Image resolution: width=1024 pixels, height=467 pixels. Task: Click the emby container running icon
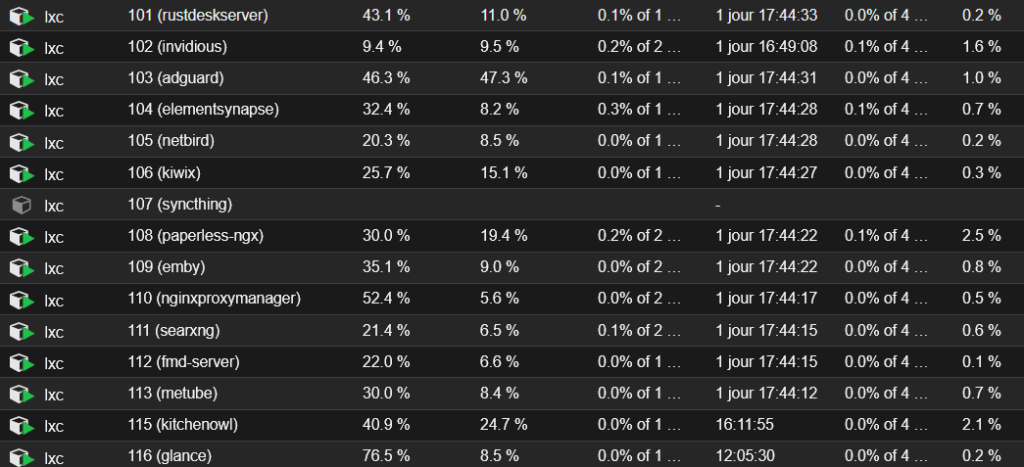coord(22,268)
